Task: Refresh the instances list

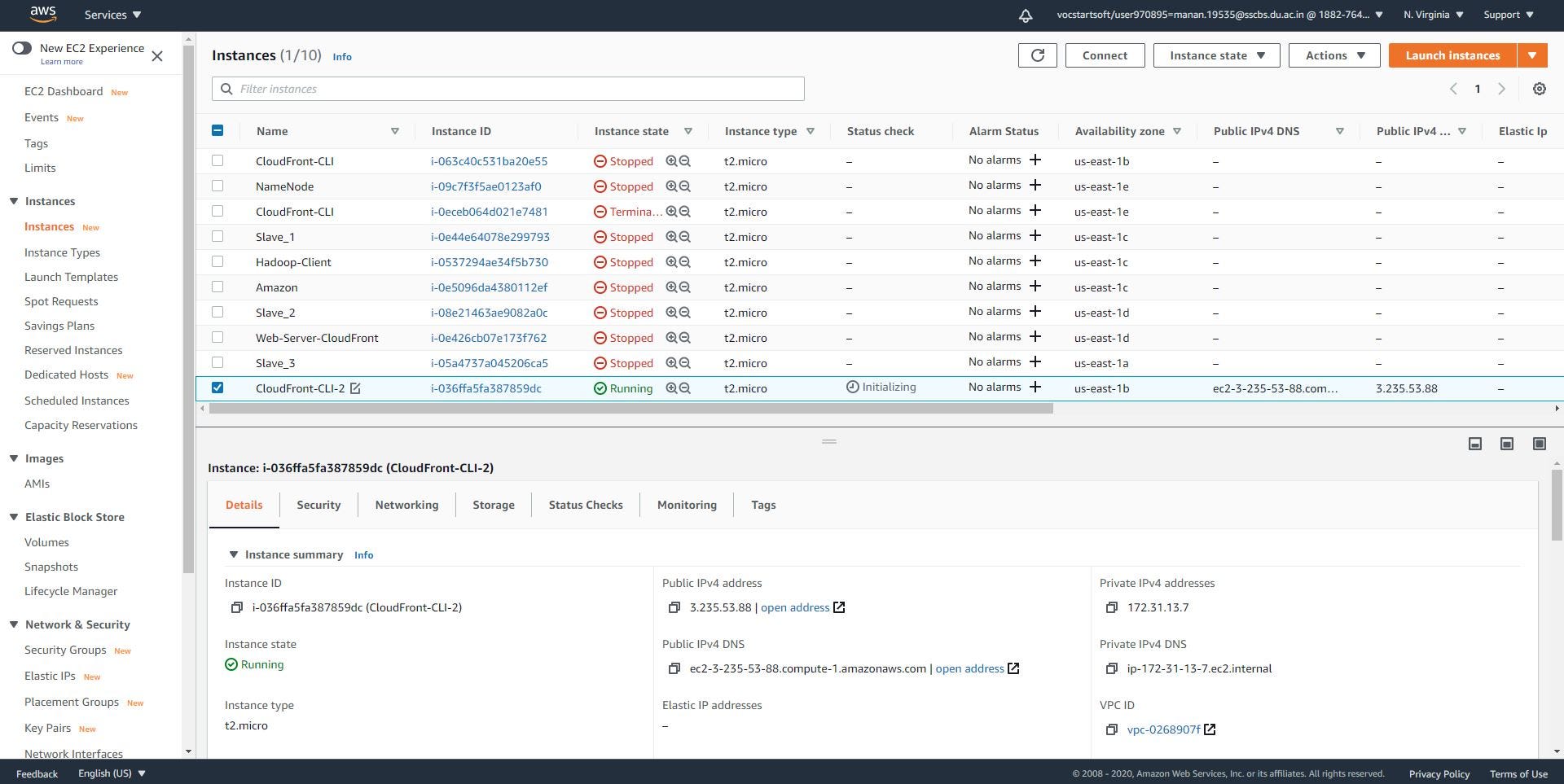Action: (1037, 55)
